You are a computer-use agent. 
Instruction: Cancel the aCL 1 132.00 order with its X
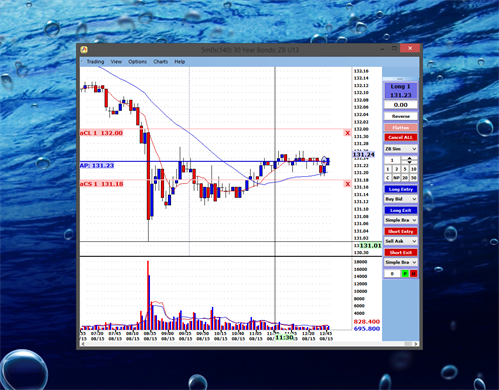(x=348, y=133)
